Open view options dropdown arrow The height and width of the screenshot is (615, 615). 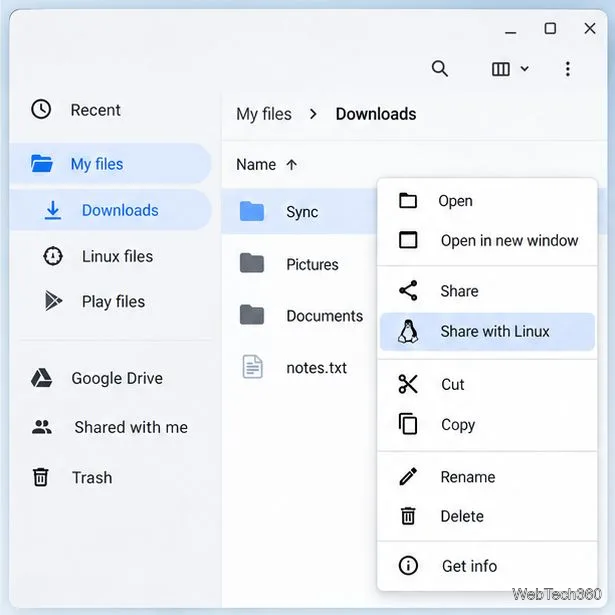pos(524,69)
